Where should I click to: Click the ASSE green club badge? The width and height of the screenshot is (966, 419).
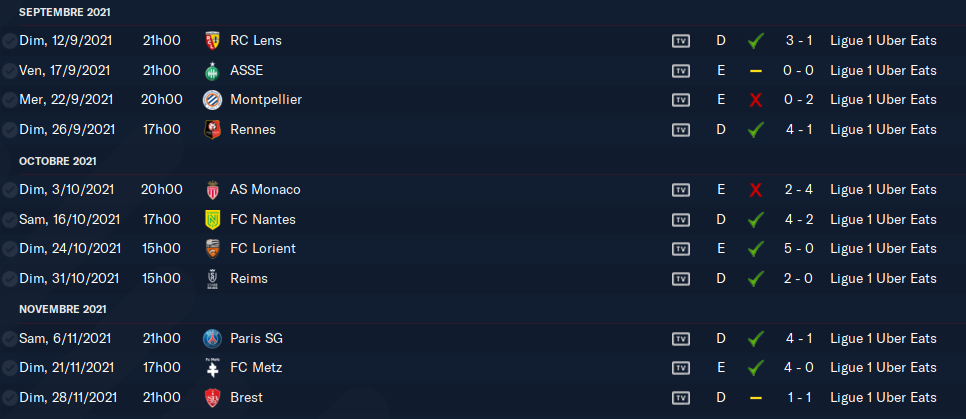click(212, 71)
